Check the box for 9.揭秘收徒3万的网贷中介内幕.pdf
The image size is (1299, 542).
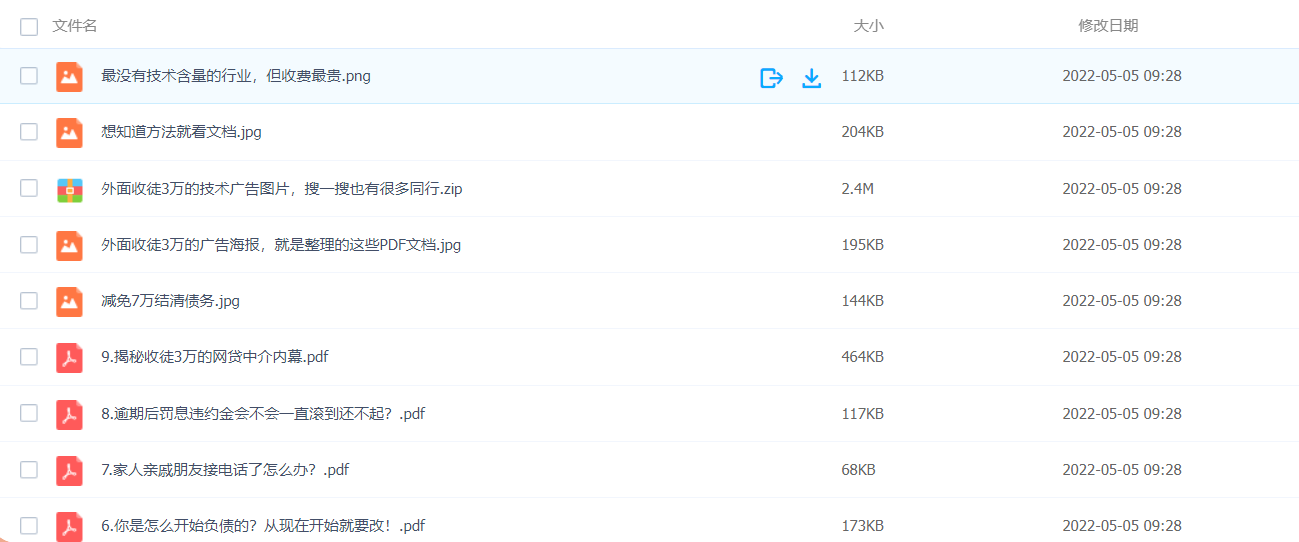pyautogui.click(x=29, y=357)
